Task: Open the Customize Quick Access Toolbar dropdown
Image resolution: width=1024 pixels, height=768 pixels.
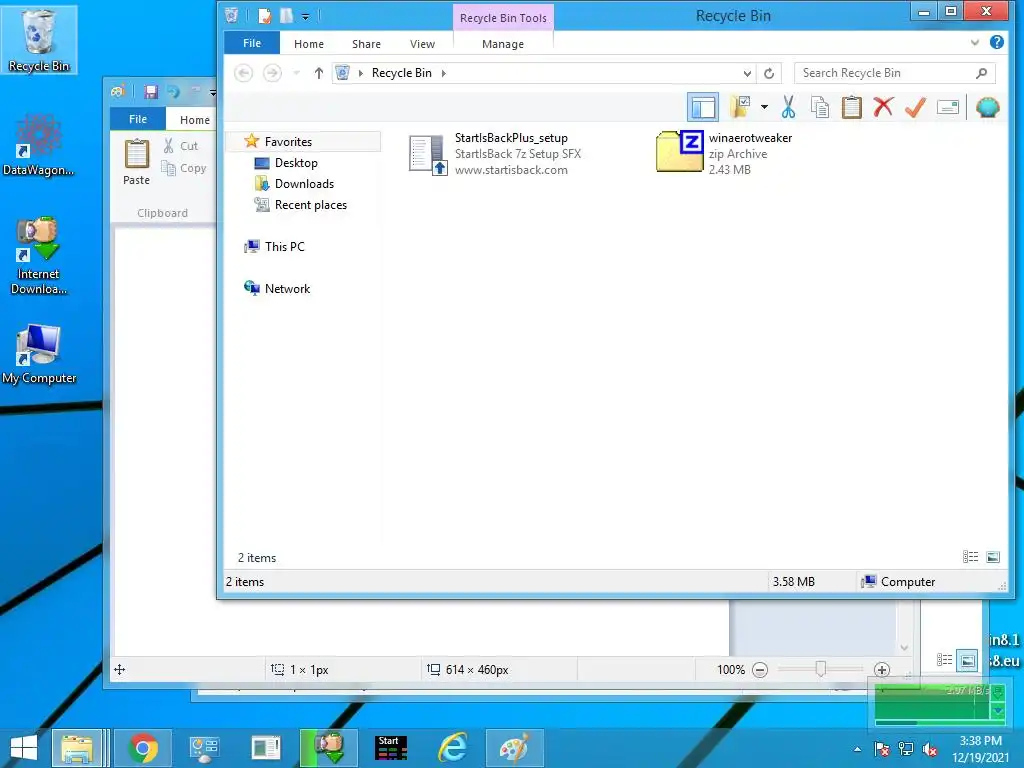Action: (x=305, y=17)
